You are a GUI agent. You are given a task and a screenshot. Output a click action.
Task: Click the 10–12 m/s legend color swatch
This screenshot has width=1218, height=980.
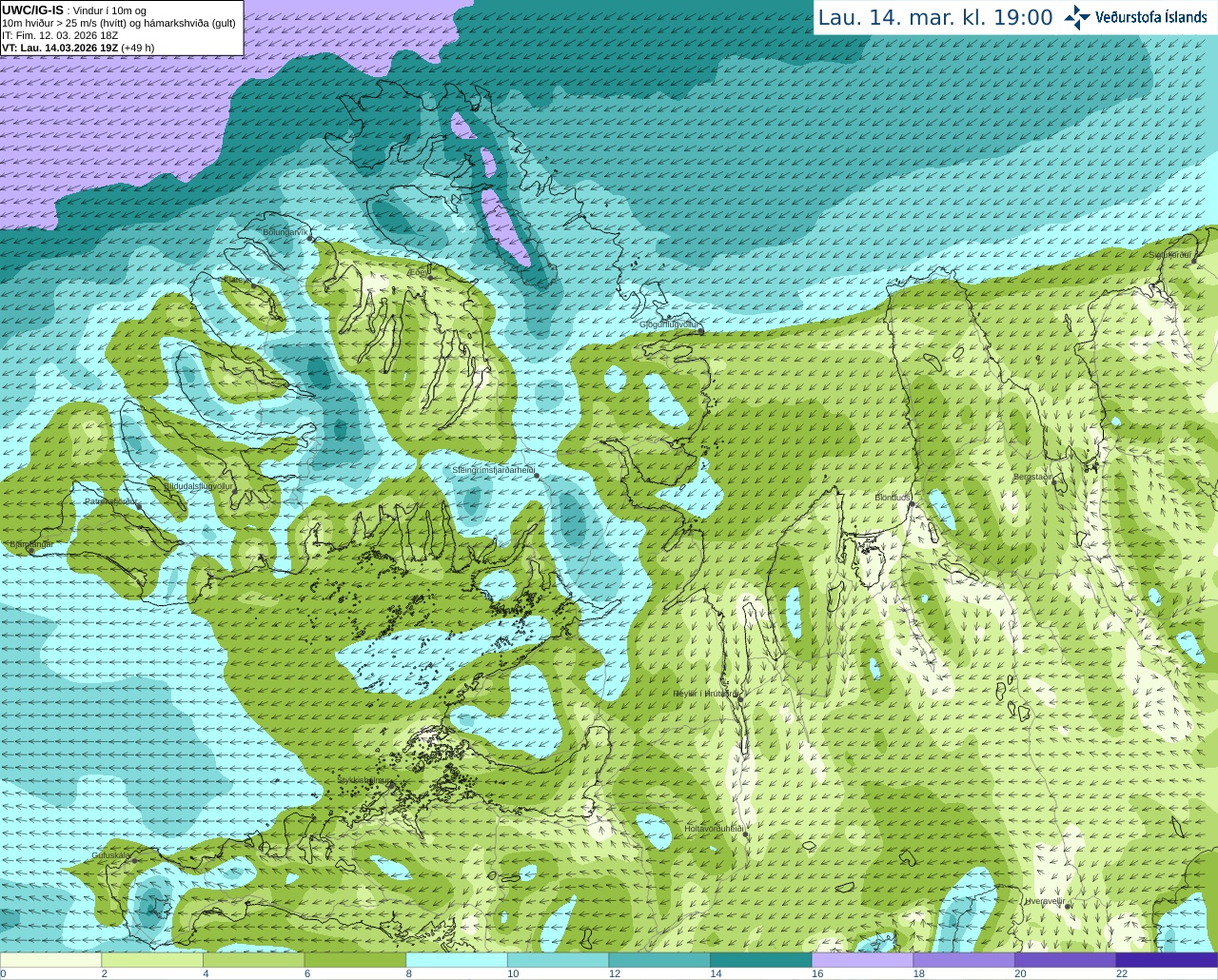(558, 960)
